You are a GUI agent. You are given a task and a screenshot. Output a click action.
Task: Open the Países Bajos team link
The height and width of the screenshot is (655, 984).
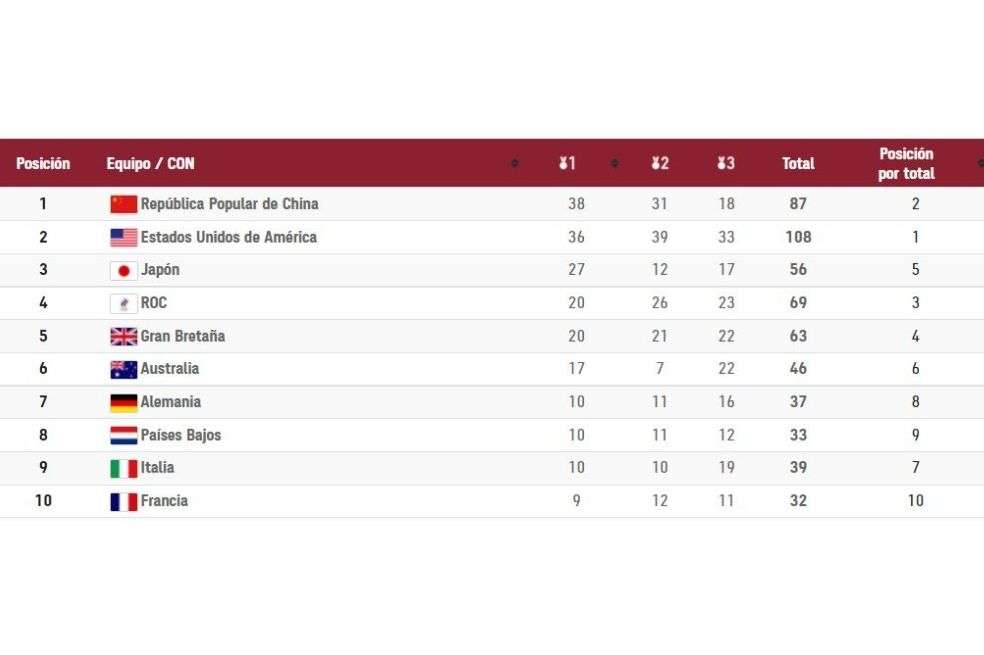tap(181, 435)
